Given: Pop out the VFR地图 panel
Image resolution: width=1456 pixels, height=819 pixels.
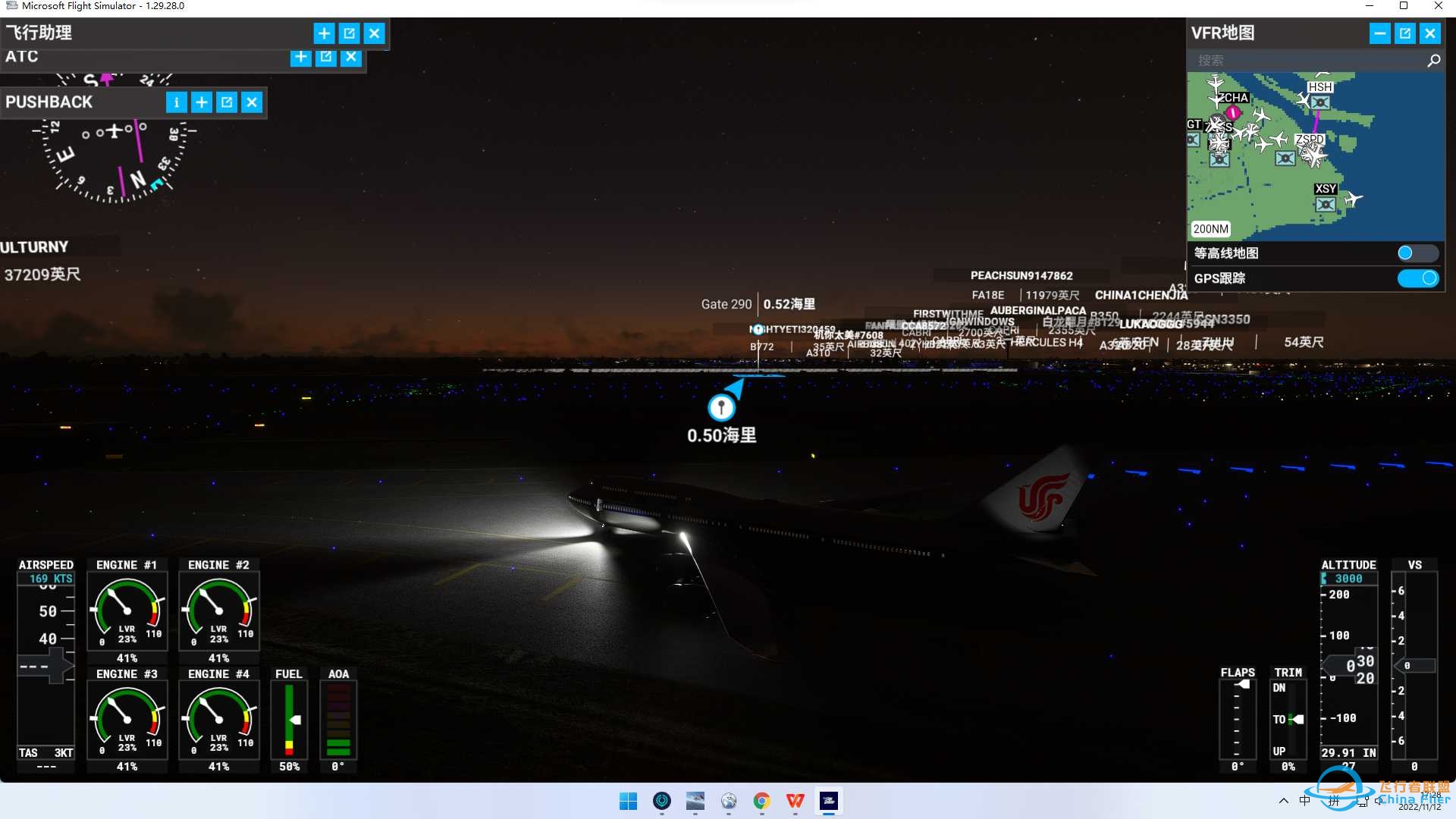Looking at the screenshot, I should click(x=1404, y=33).
